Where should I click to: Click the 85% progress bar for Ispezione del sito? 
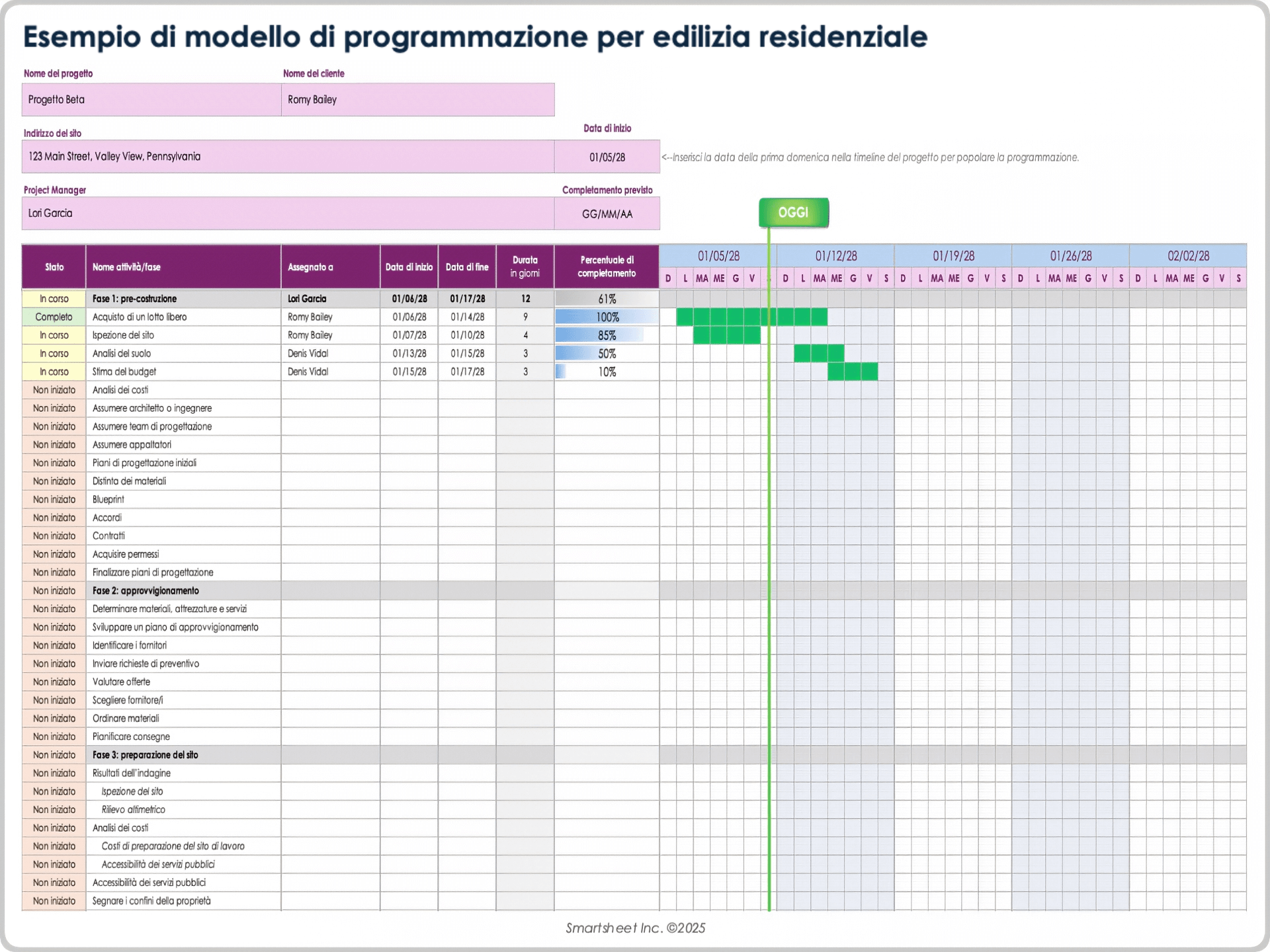pyautogui.click(x=607, y=336)
